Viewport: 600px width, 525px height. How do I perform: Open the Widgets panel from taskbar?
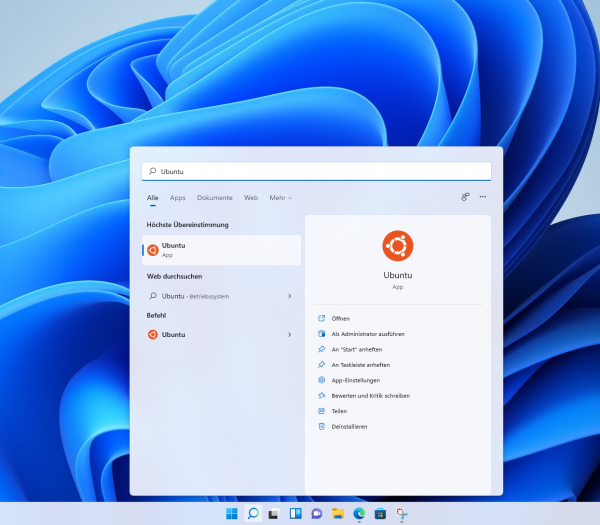click(295, 513)
